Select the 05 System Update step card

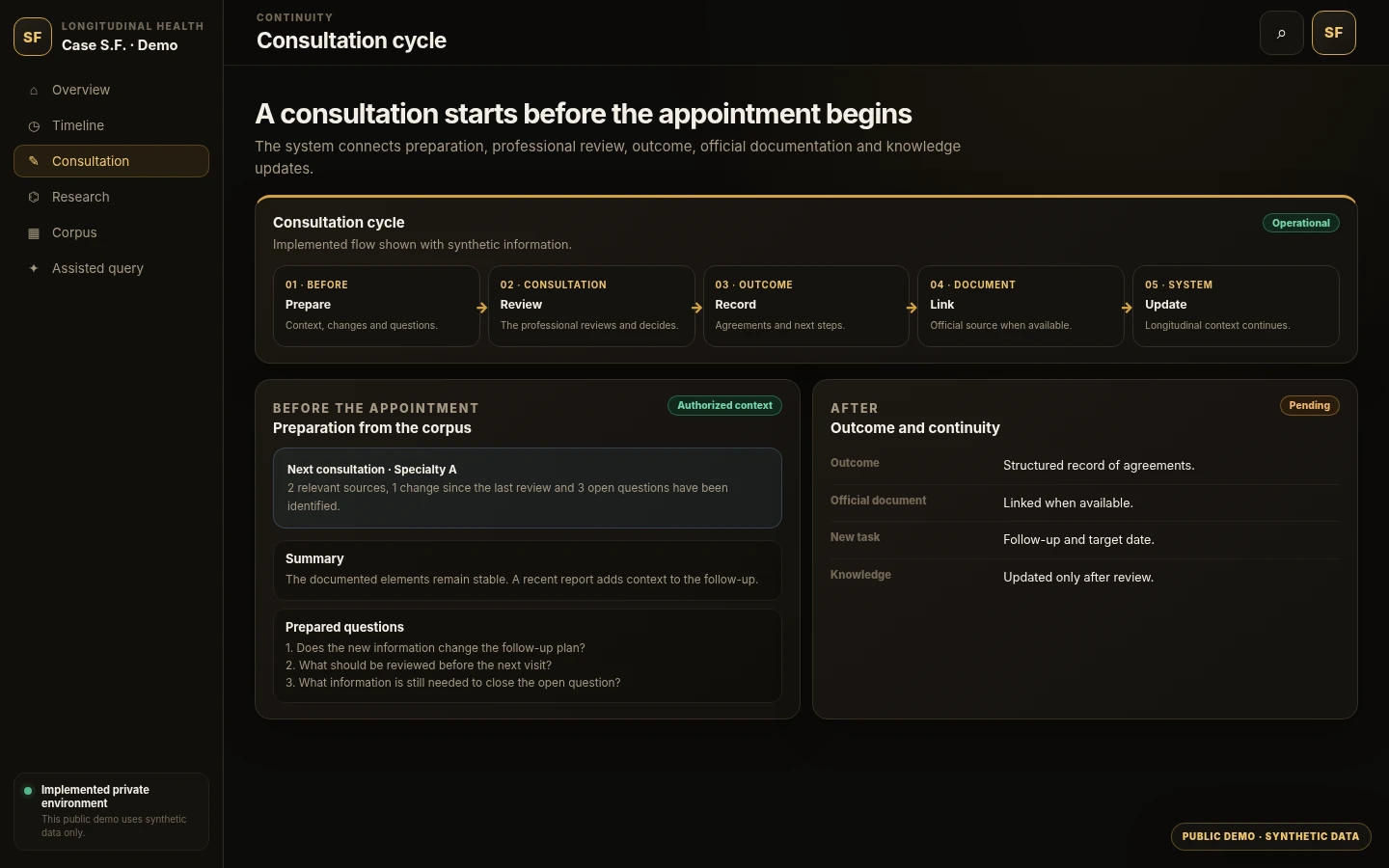tap(1236, 306)
